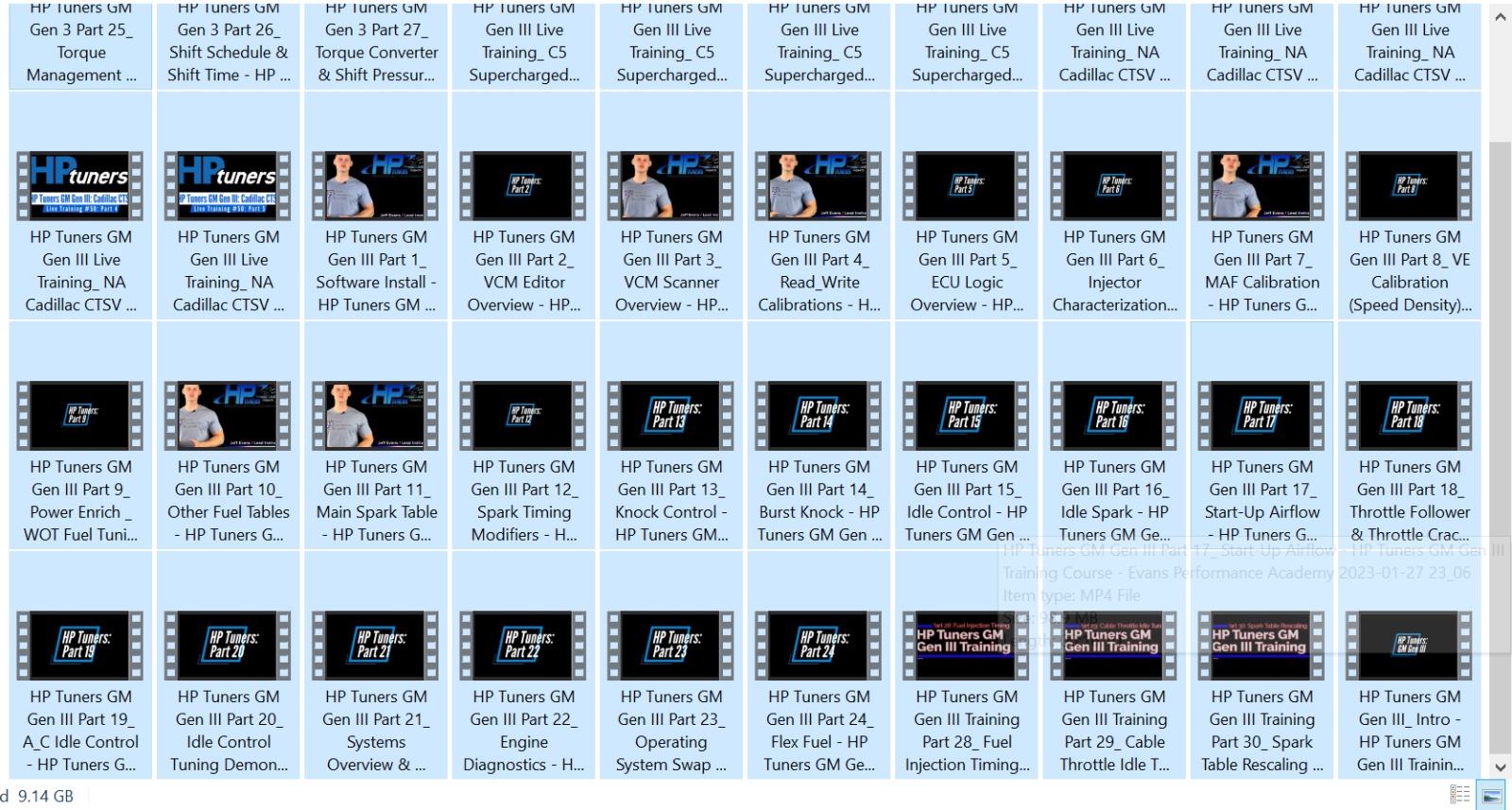Screen dimensions: 1512x810
Task: Switch to the details list view button
Action: pyautogui.click(x=1460, y=795)
